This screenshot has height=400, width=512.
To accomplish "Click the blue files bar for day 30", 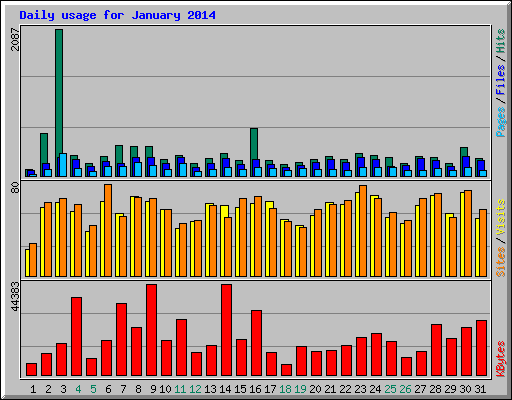I will click(x=466, y=162).
